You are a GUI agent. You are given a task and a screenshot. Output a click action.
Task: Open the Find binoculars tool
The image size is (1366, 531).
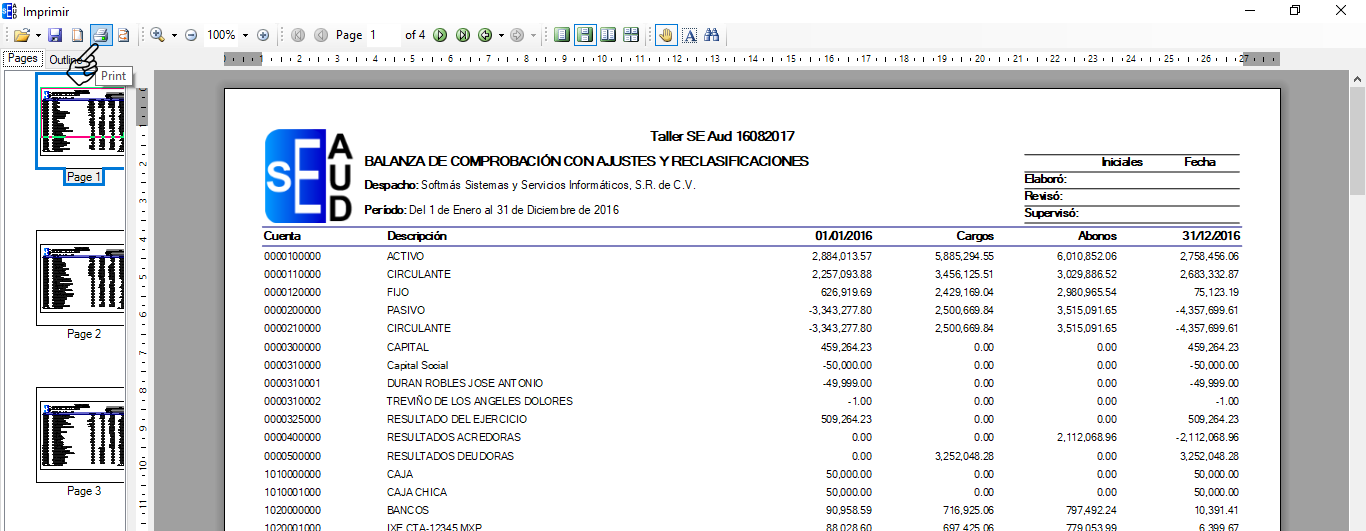click(712, 35)
